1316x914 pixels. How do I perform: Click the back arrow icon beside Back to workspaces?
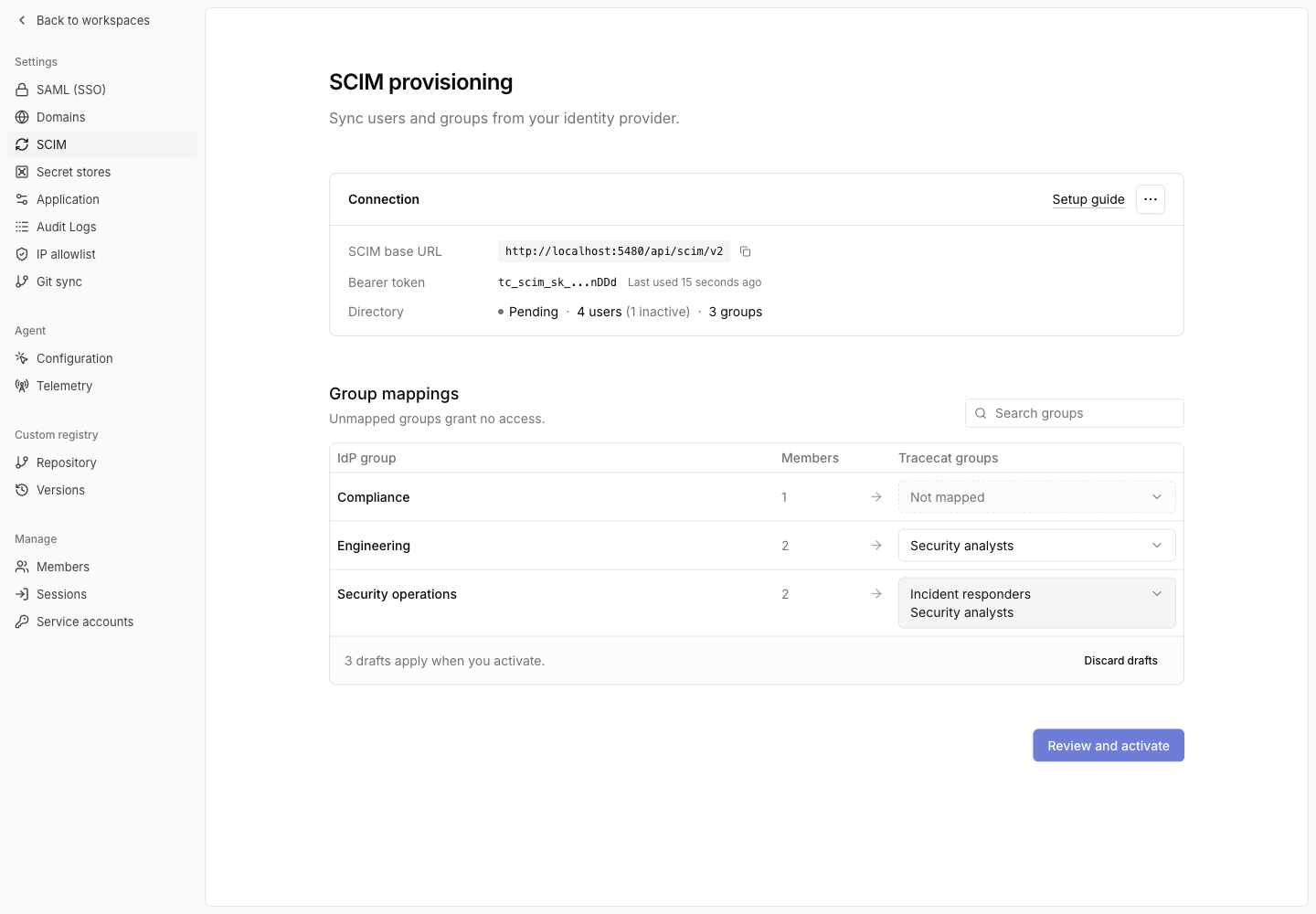(x=22, y=20)
